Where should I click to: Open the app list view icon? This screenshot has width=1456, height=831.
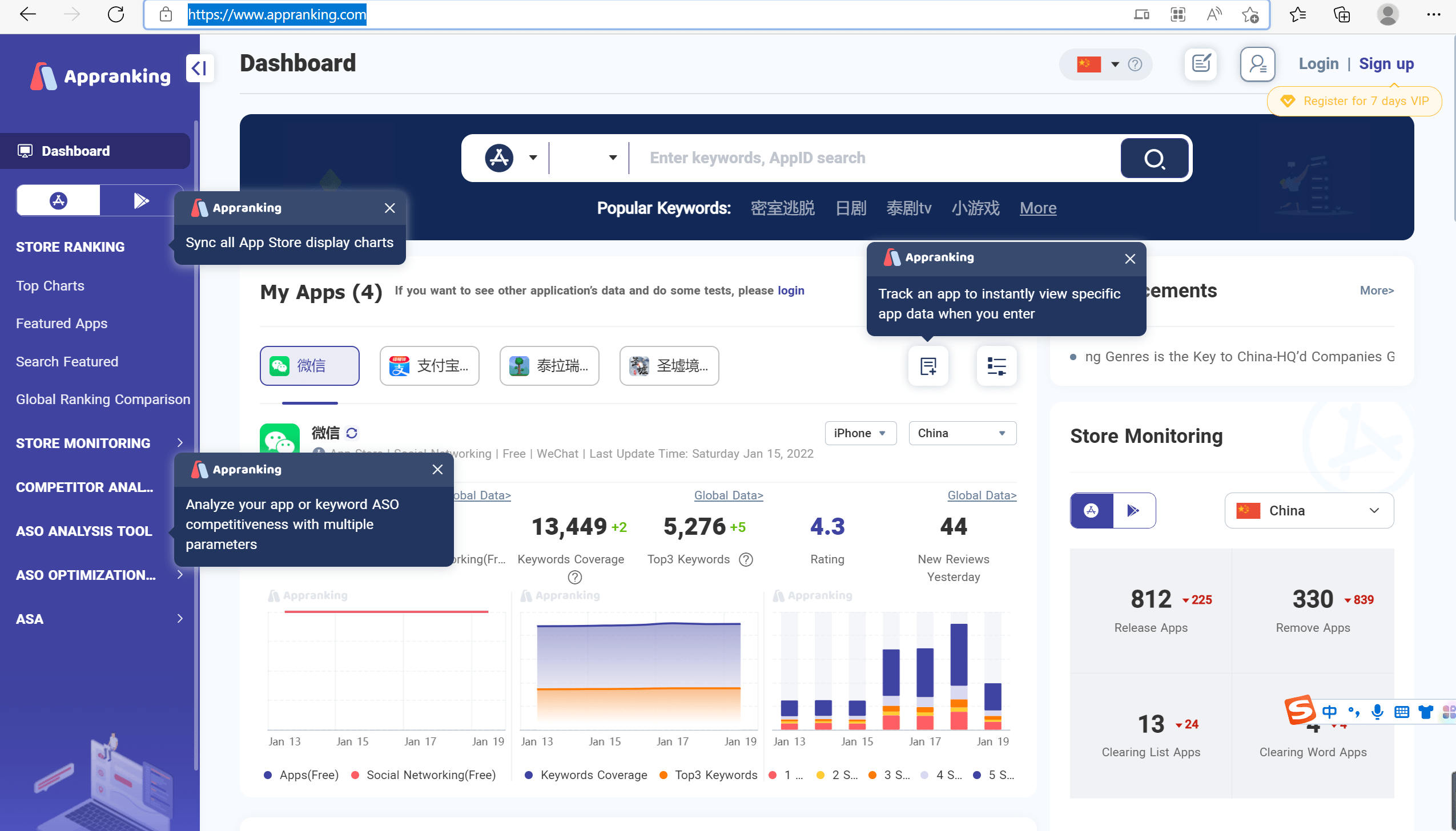coord(996,366)
